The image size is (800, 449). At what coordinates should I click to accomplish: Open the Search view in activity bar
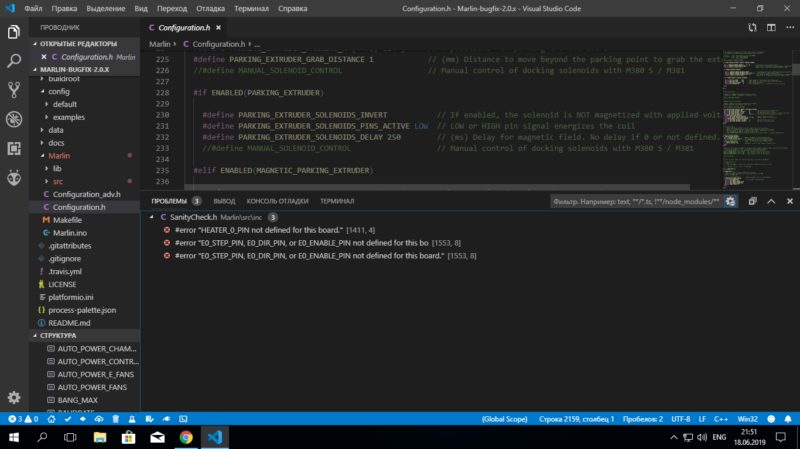[x=14, y=61]
